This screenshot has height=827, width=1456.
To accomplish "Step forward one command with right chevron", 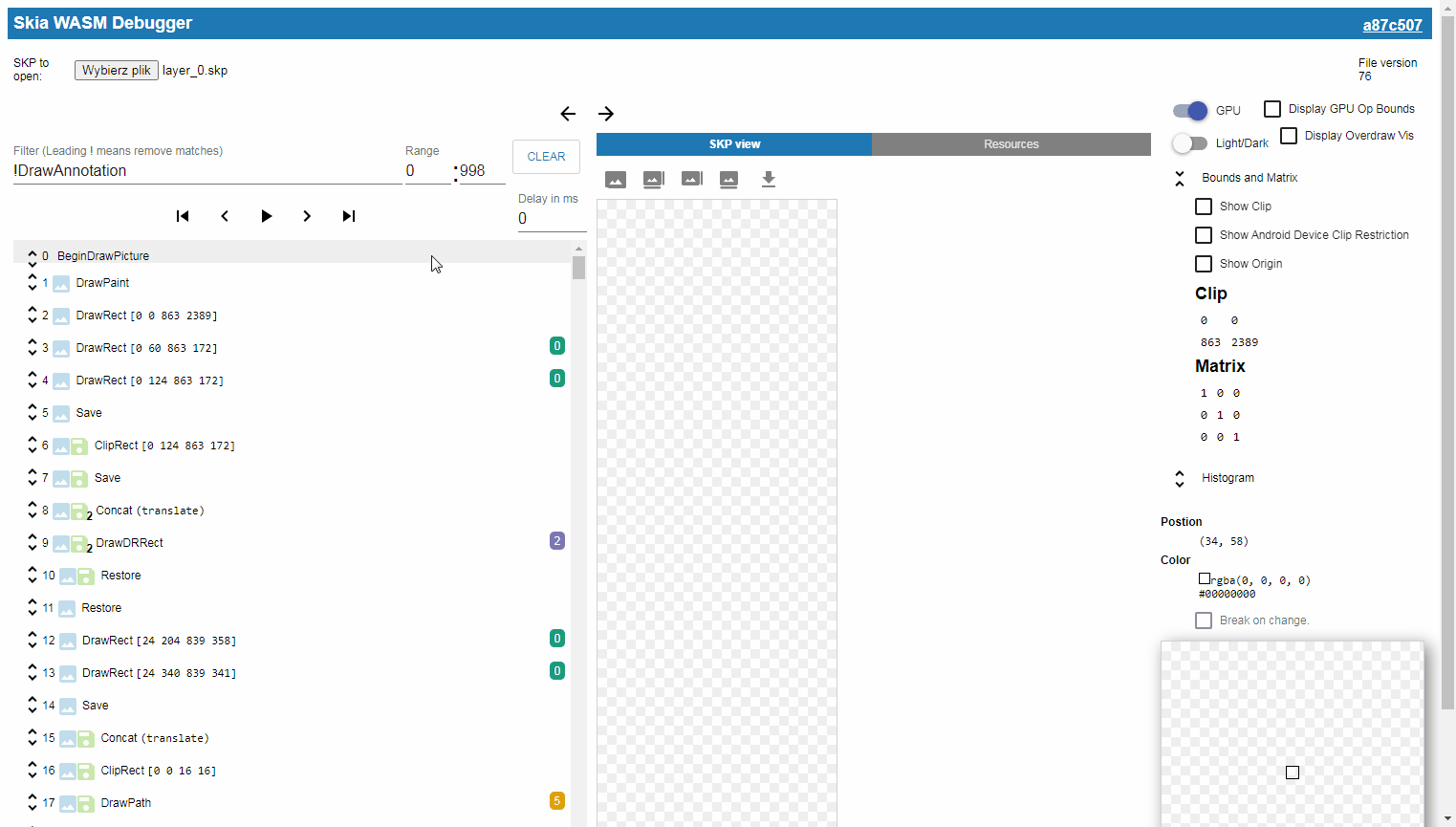I will [307, 216].
